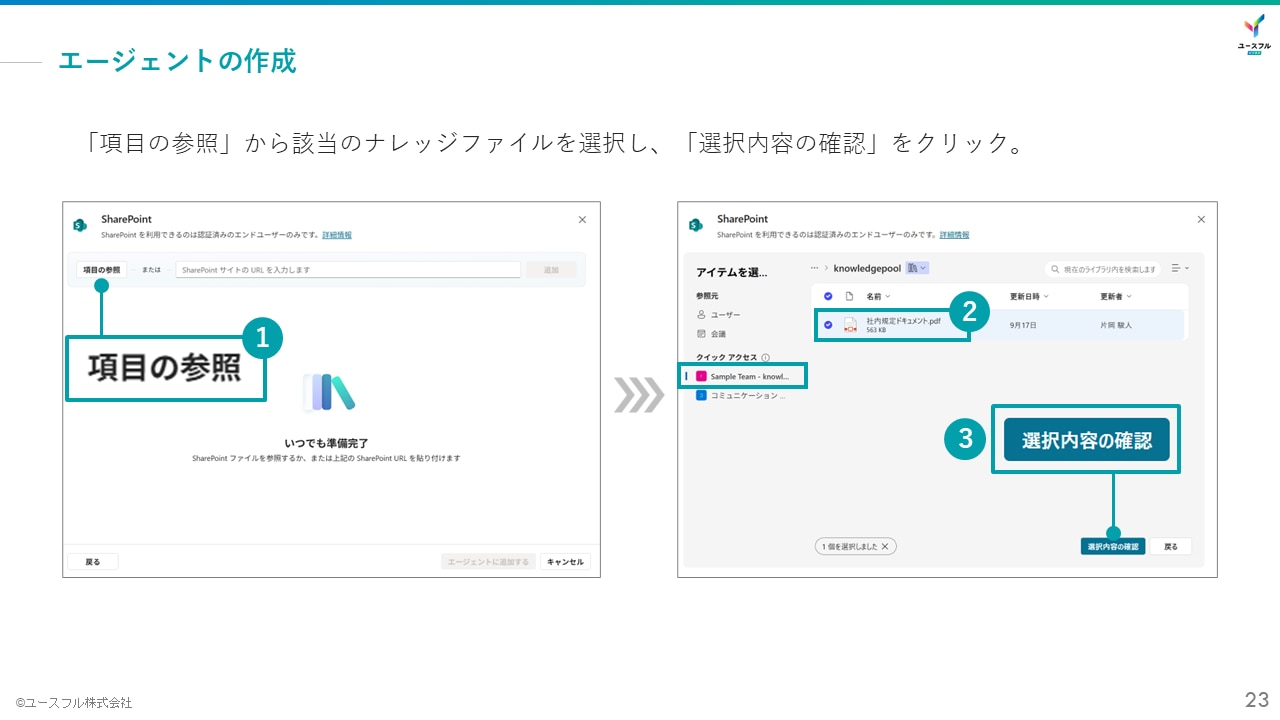This screenshot has height=720, width=1280.
Task: Click the blue コミュニケーション site icon
Action: (x=699, y=395)
